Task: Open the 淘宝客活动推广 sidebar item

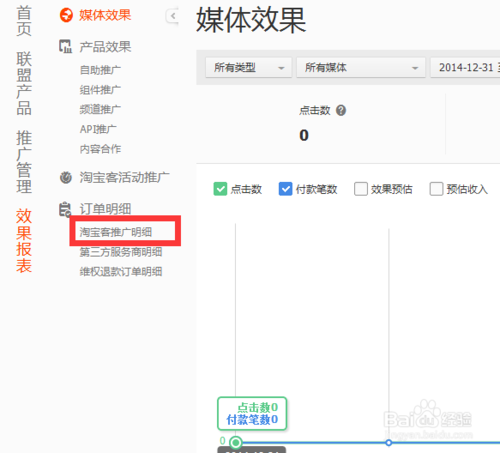Action: (x=124, y=177)
